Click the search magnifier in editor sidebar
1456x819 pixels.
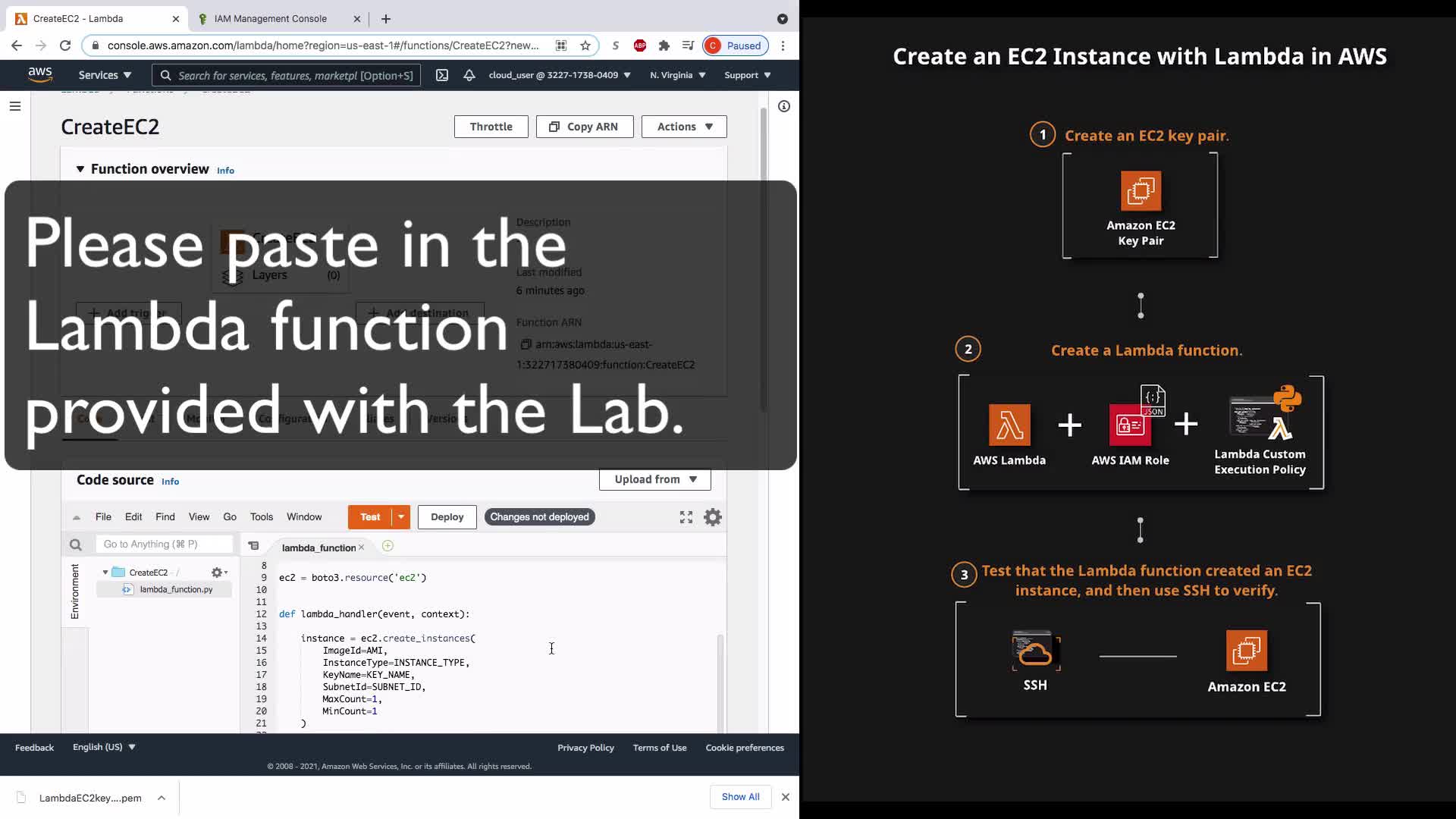pyautogui.click(x=75, y=544)
